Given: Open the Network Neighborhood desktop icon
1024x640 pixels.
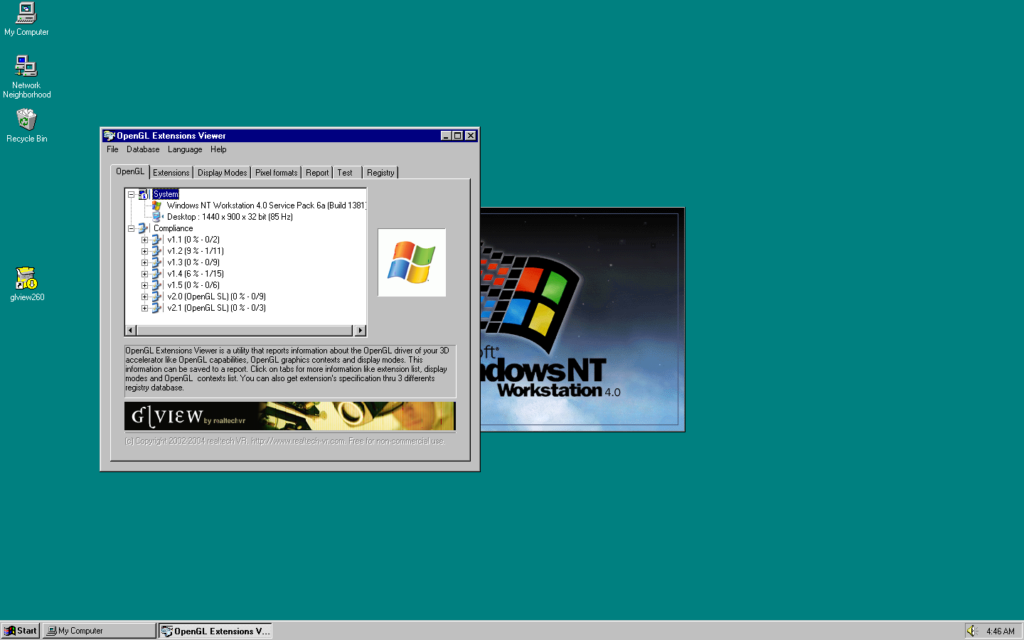Looking at the screenshot, I should click(26, 67).
